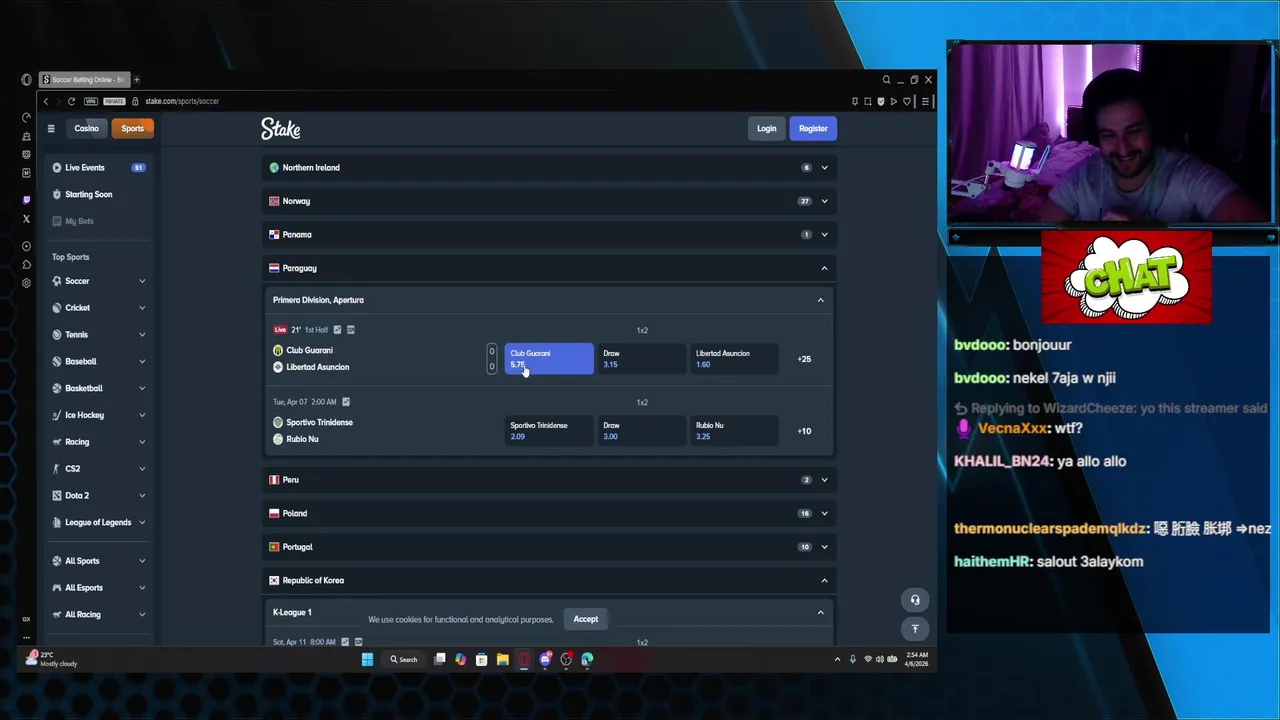Open Microsoft Edge from taskbar
The height and width of the screenshot is (720, 1280).
[x=587, y=659]
